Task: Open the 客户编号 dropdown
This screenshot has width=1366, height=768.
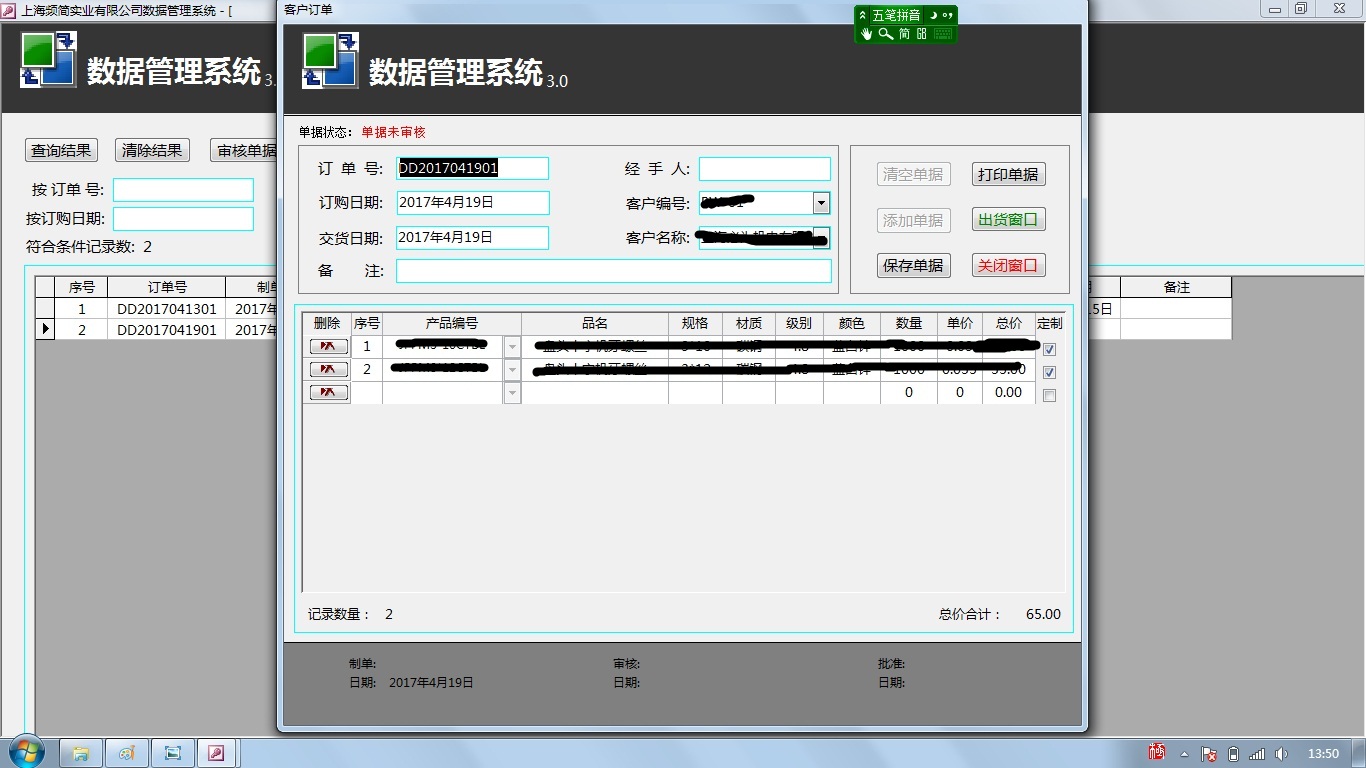Action: tap(821, 202)
